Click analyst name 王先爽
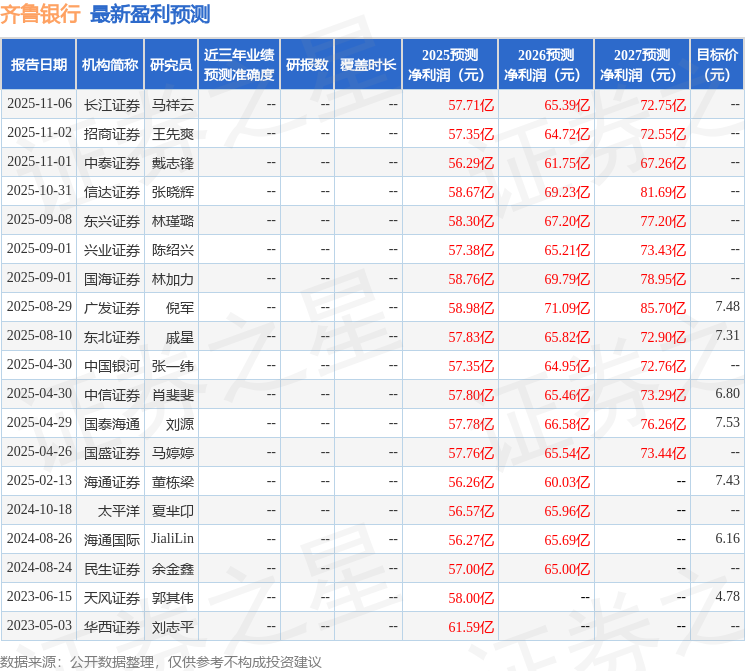 tap(173, 134)
